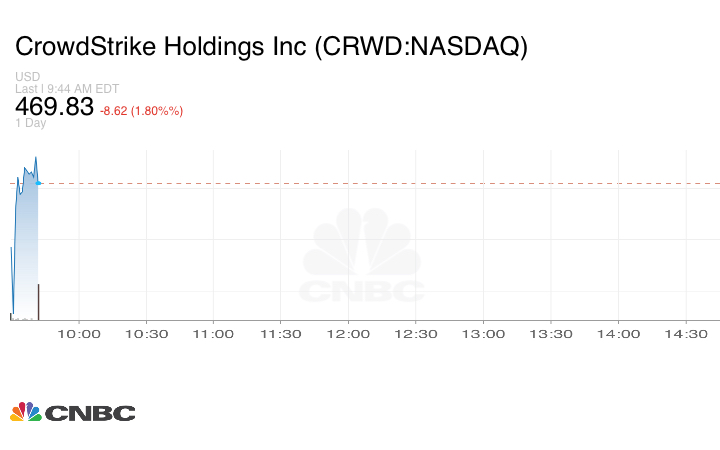Image resolution: width=720 pixels, height=450 pixels.
Task: Click the CNBC peacock logo at bottom left
Action: [x=72, y=412]
